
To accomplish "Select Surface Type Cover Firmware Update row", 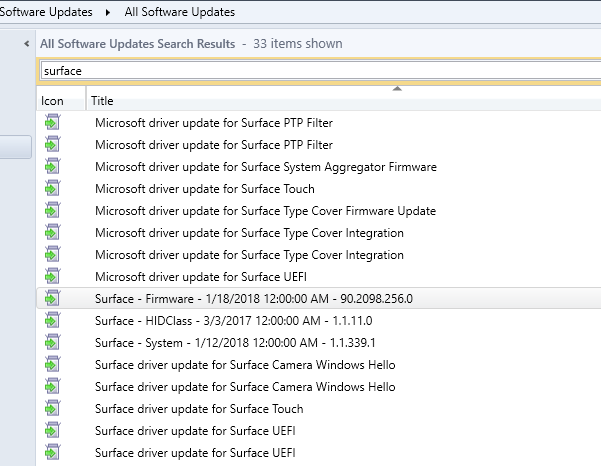I will (319, 210).
